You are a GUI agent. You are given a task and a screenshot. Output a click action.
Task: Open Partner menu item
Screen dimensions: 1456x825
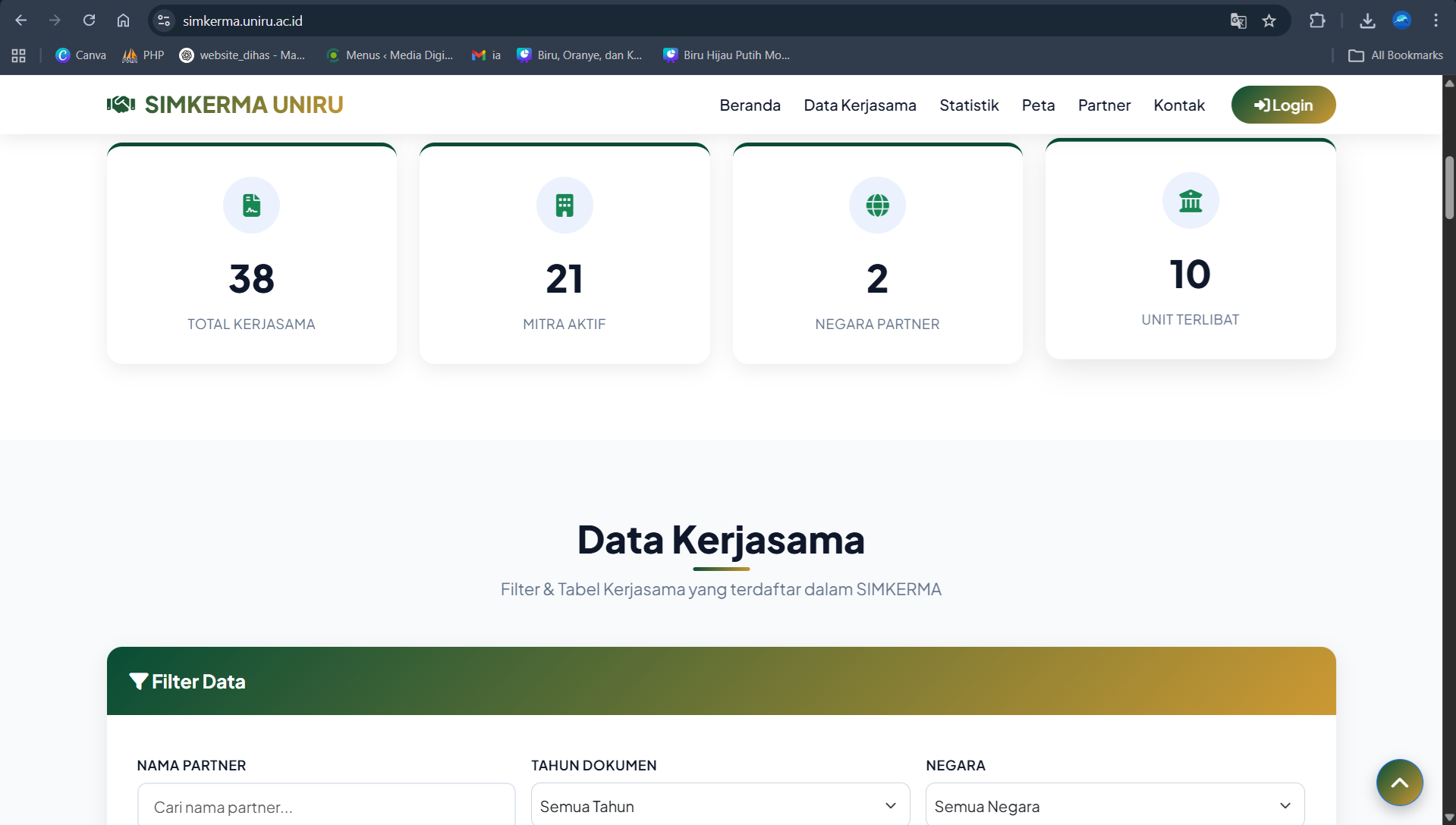point(1104,105)
